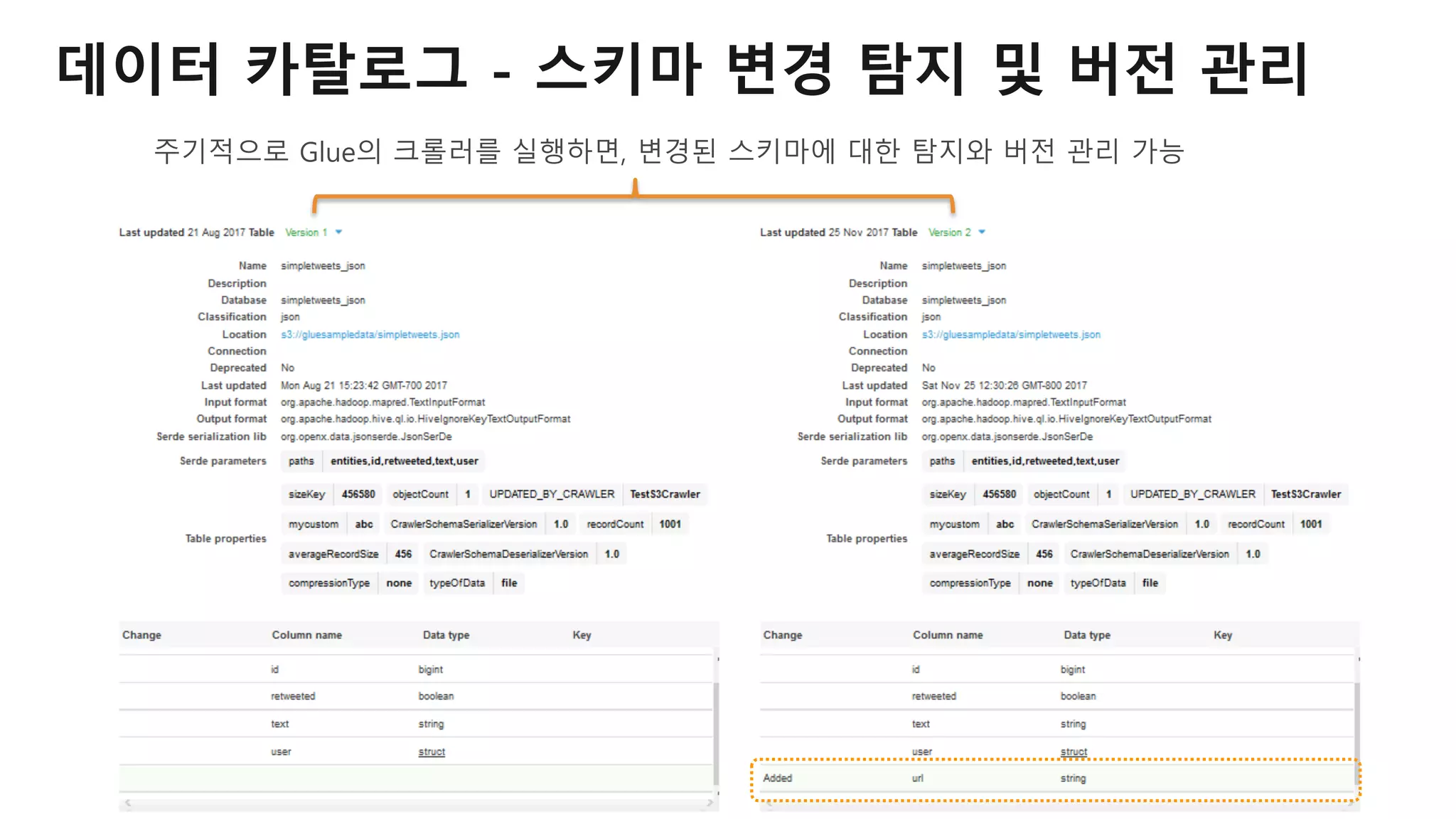
Task: Click 'mycustom' property tag in right panel
Action: [x=955, y=524]
